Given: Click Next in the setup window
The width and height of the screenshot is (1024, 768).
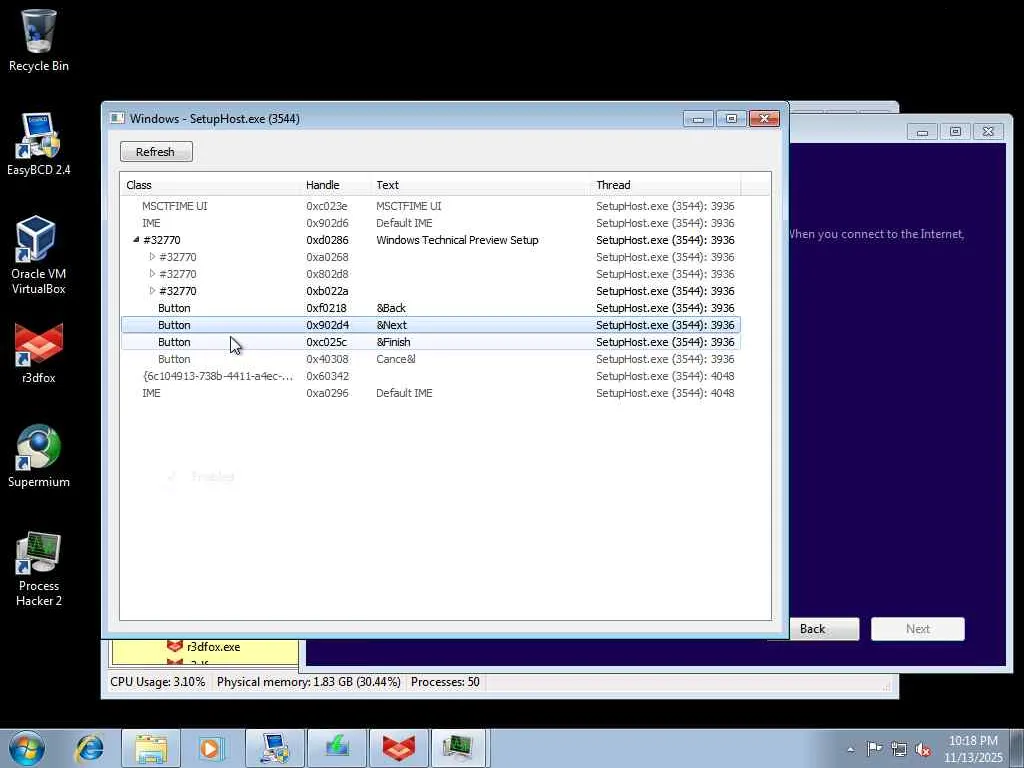Looking at the screenshot, I should 918,629.
